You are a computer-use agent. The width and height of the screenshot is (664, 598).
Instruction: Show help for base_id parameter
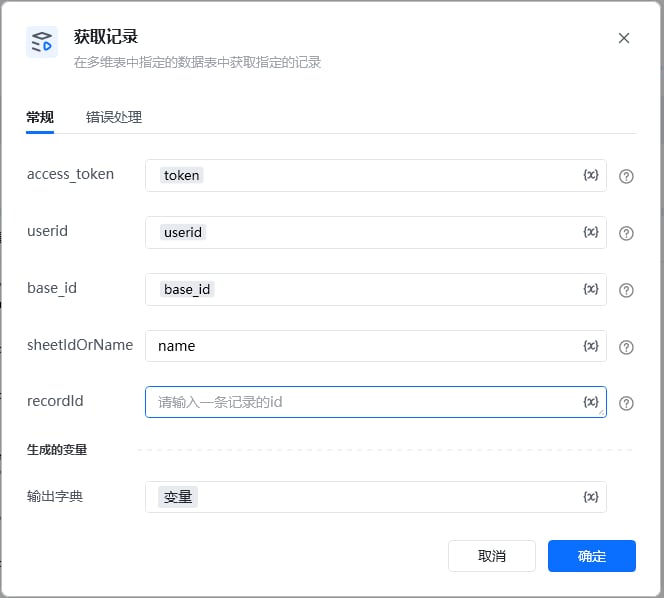(626, 290)
